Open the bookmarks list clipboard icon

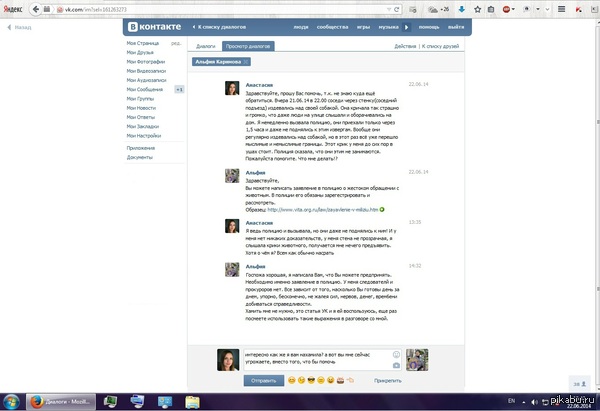(x=491, y=9)
